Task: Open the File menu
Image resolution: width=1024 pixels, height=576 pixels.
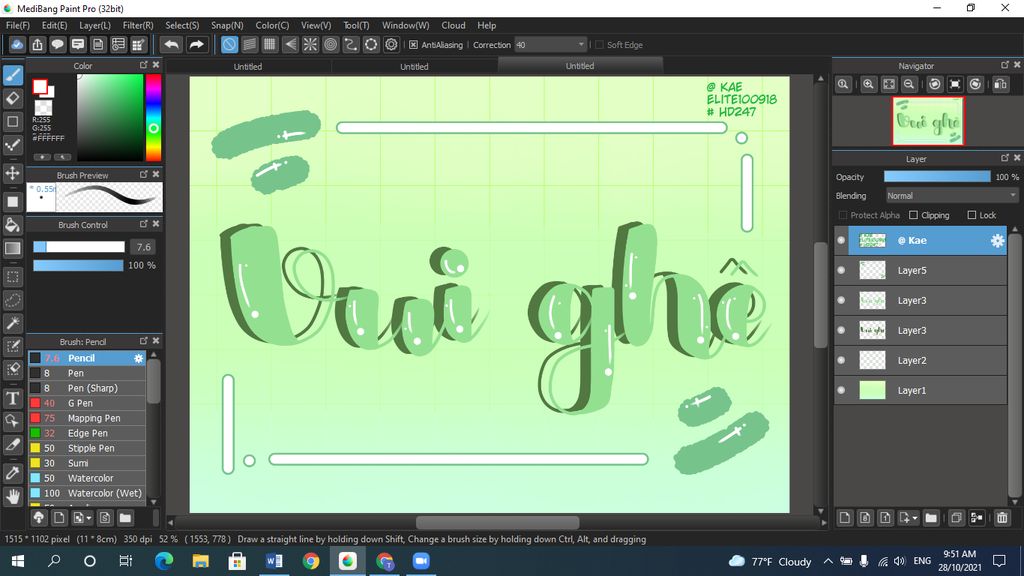Action: pyautogui.click(x=18, y=25)
